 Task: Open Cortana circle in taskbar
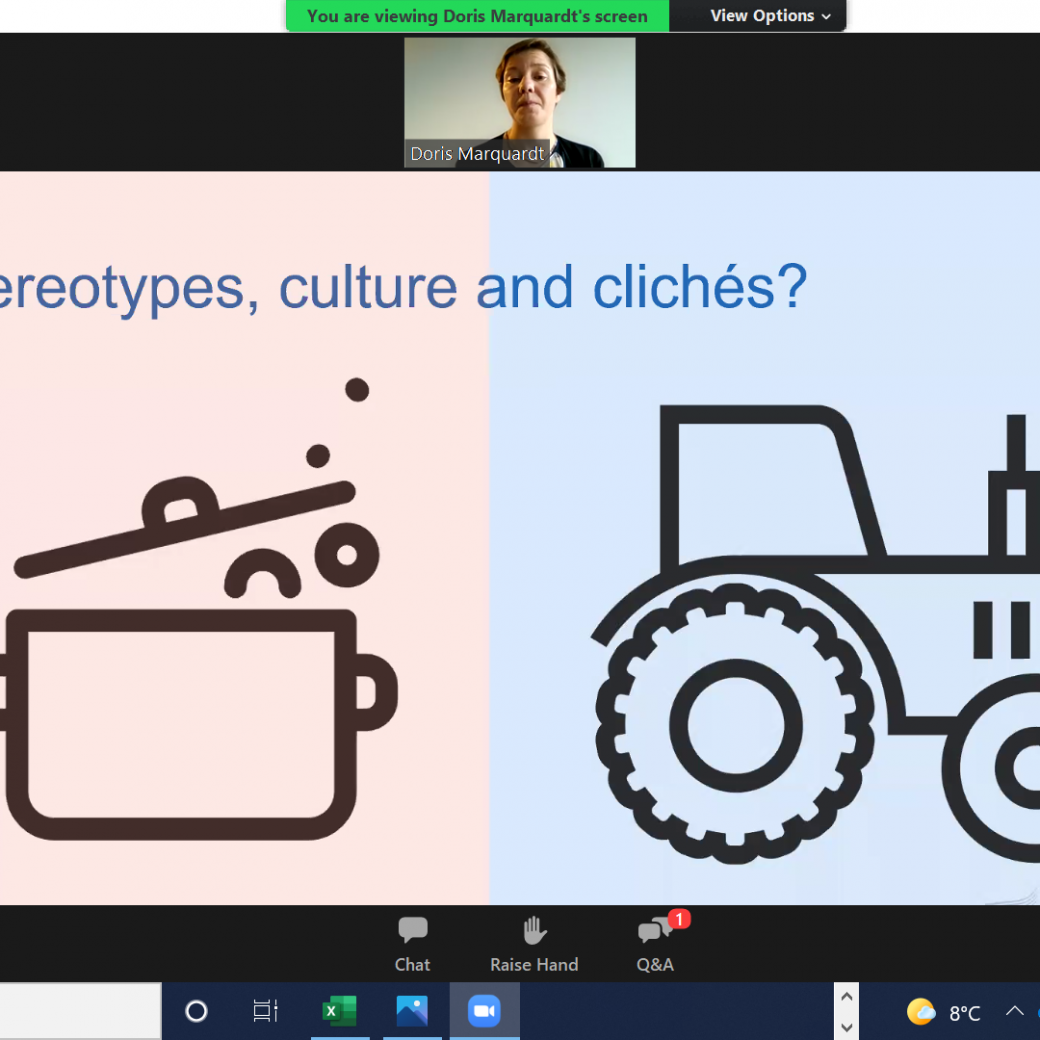(196, 1011)
